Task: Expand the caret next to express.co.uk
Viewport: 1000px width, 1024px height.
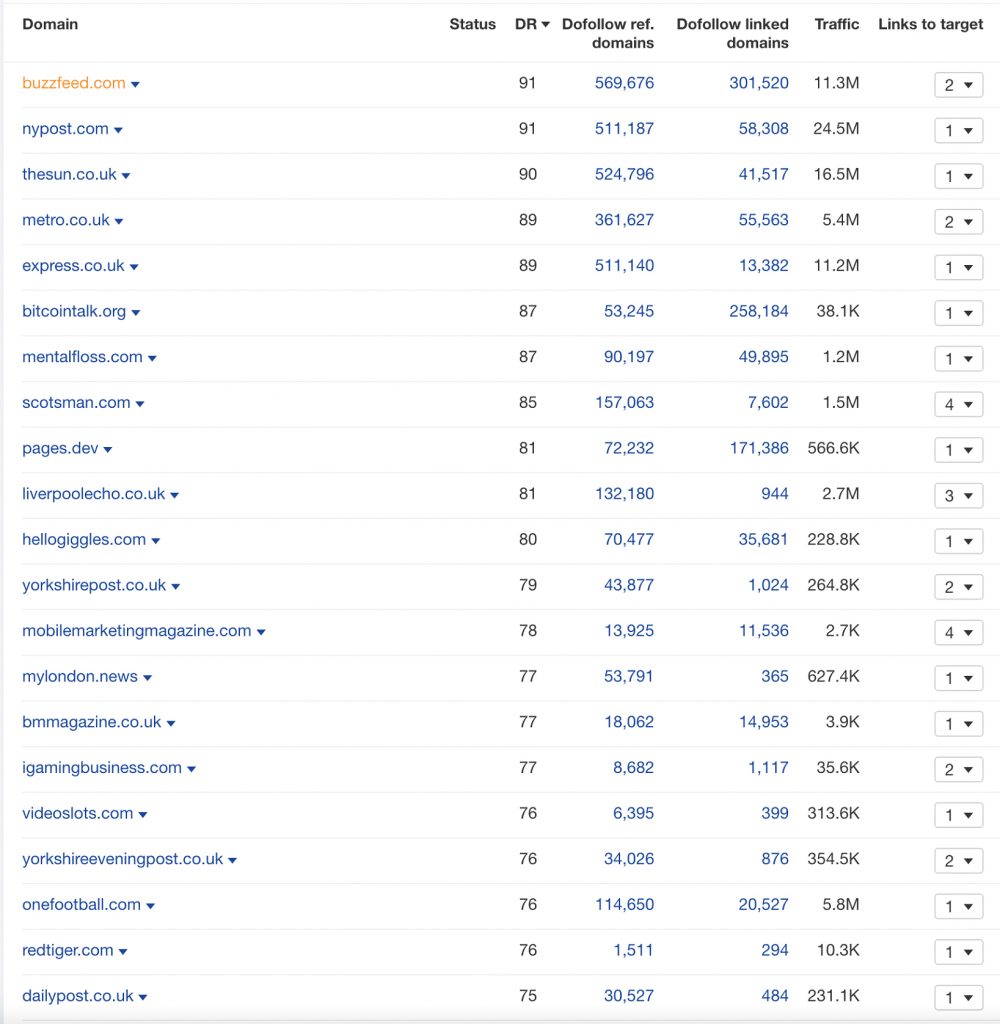Action: (x=134, y=267)
